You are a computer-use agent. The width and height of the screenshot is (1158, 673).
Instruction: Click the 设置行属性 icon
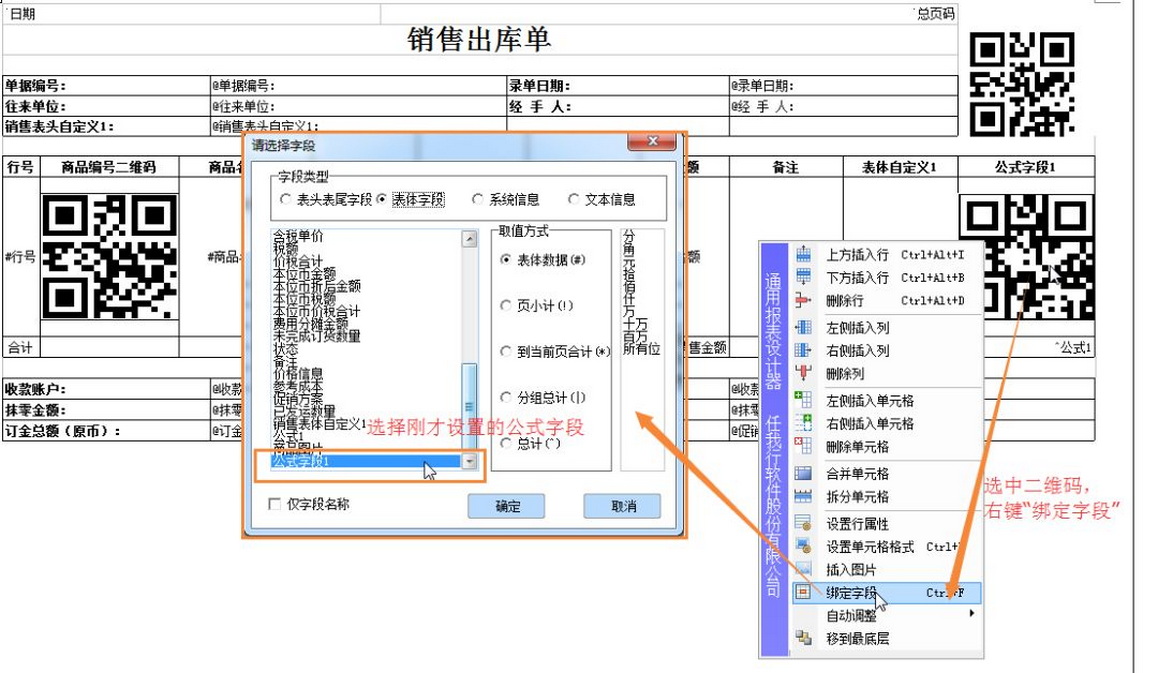803,523
